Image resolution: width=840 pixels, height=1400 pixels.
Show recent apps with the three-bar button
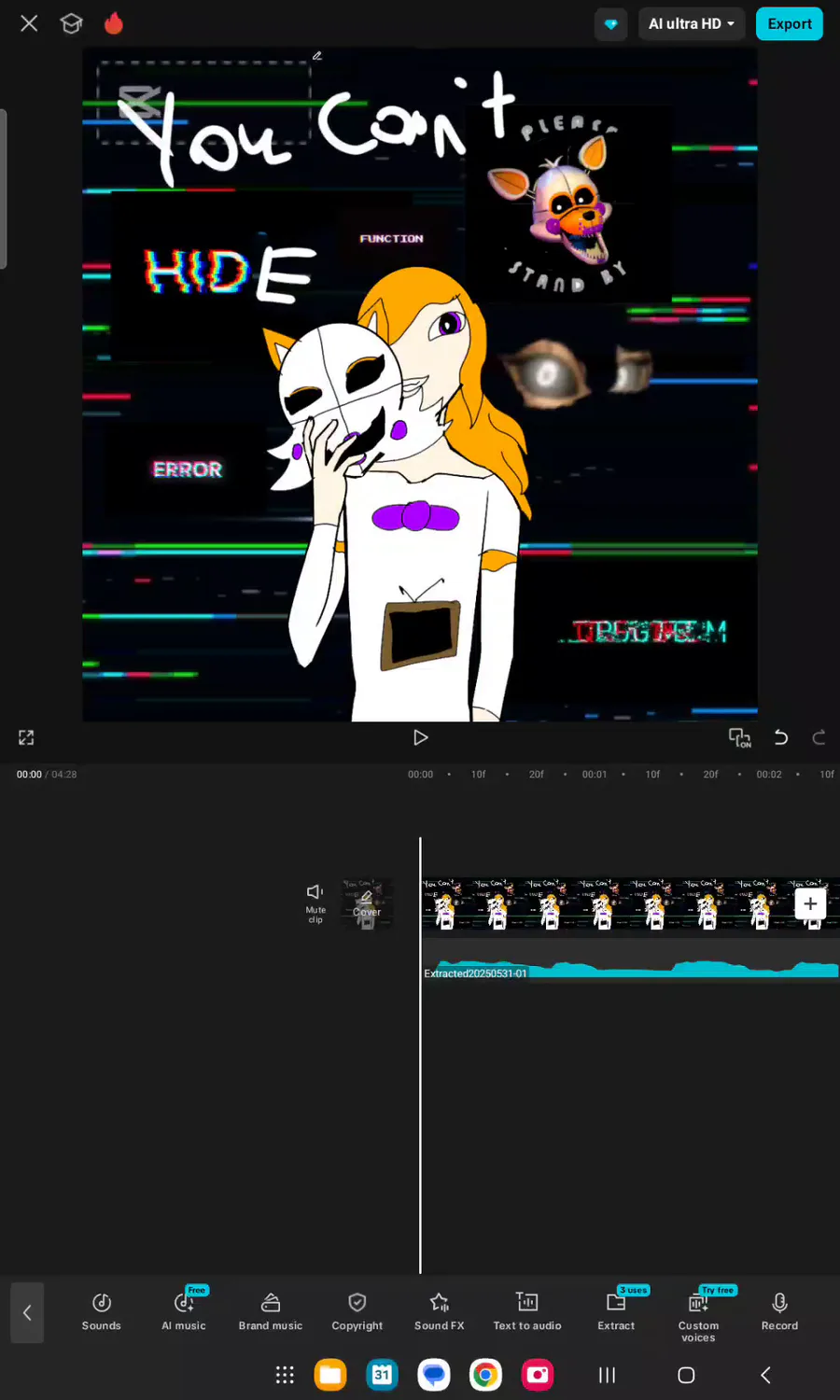click(x=607, y=1375)
